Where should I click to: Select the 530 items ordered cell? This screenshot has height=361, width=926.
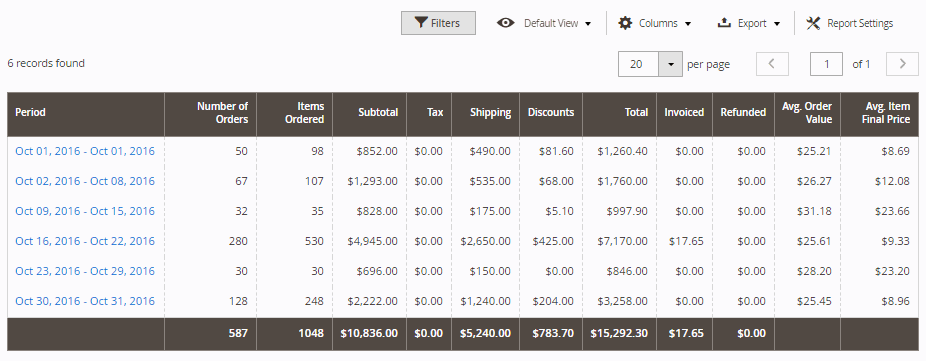pyautogui.click(x=294, y=241)
